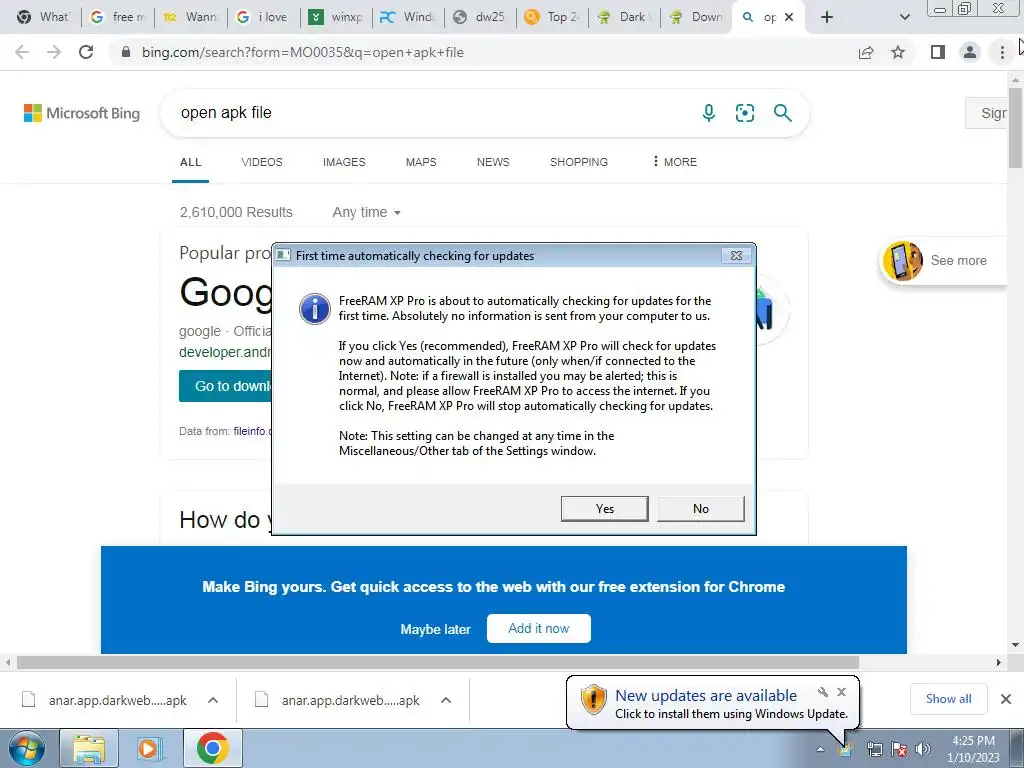Image resolution: width=1024 pixels, height=768 pixels.
Task: Switch to the Top 2 browser tab
Action: pos(552,17)
